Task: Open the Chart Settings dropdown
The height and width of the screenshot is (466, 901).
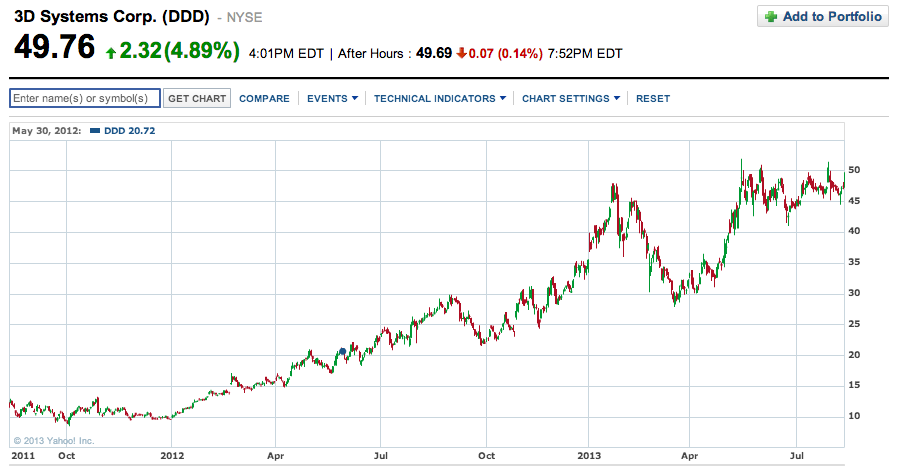Action: (570, 98)
